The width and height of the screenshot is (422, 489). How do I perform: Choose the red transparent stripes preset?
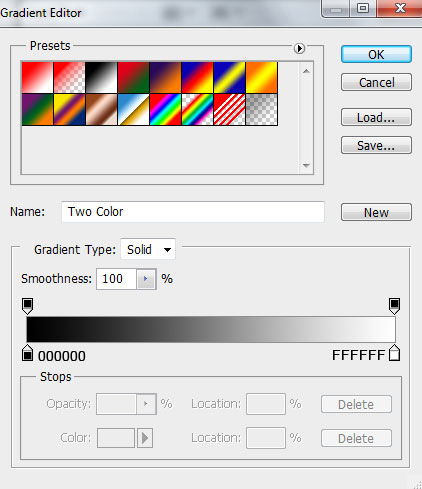[230, 110]
